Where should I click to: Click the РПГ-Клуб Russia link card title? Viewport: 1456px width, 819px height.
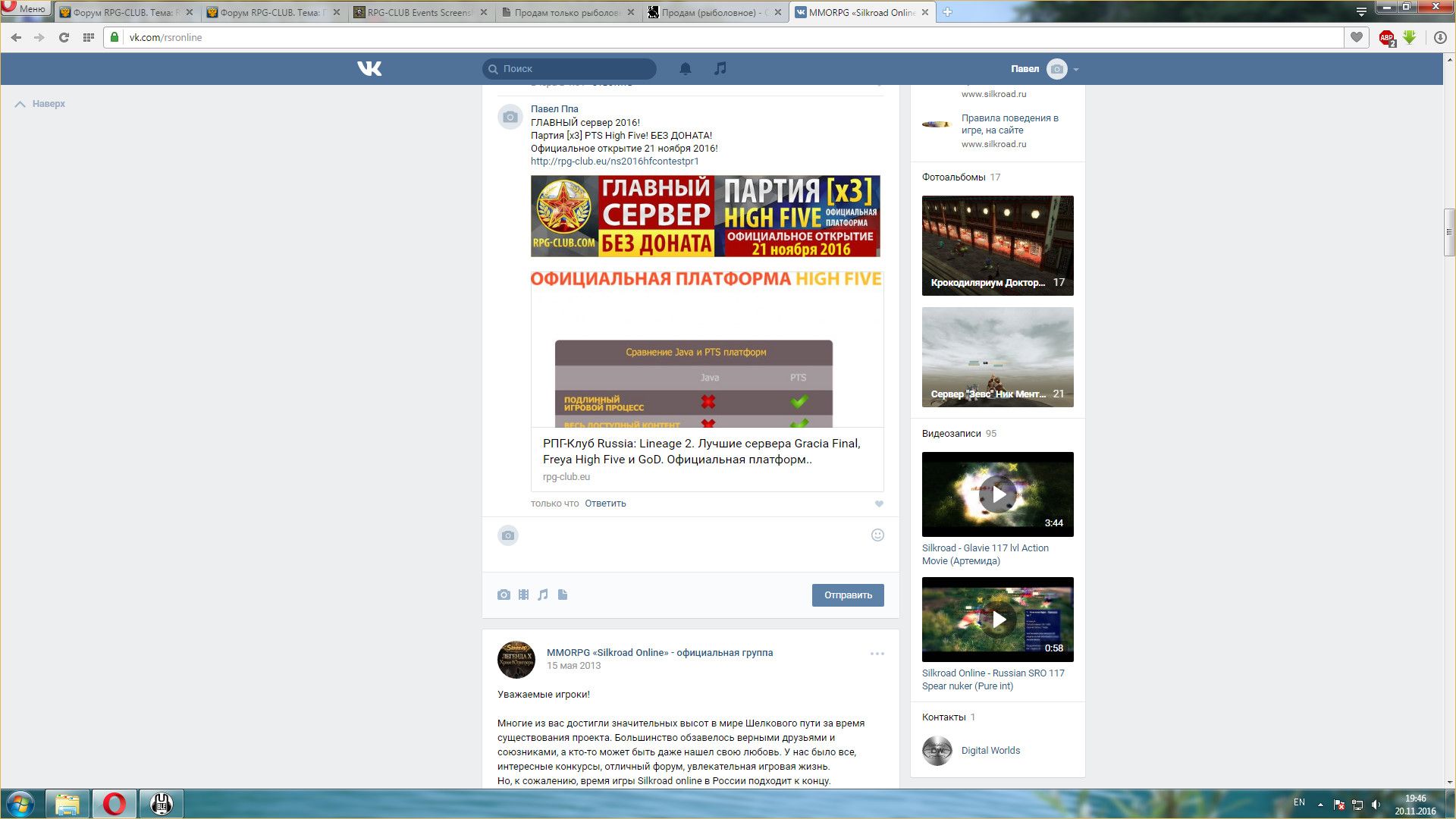(x=701, y=451)
